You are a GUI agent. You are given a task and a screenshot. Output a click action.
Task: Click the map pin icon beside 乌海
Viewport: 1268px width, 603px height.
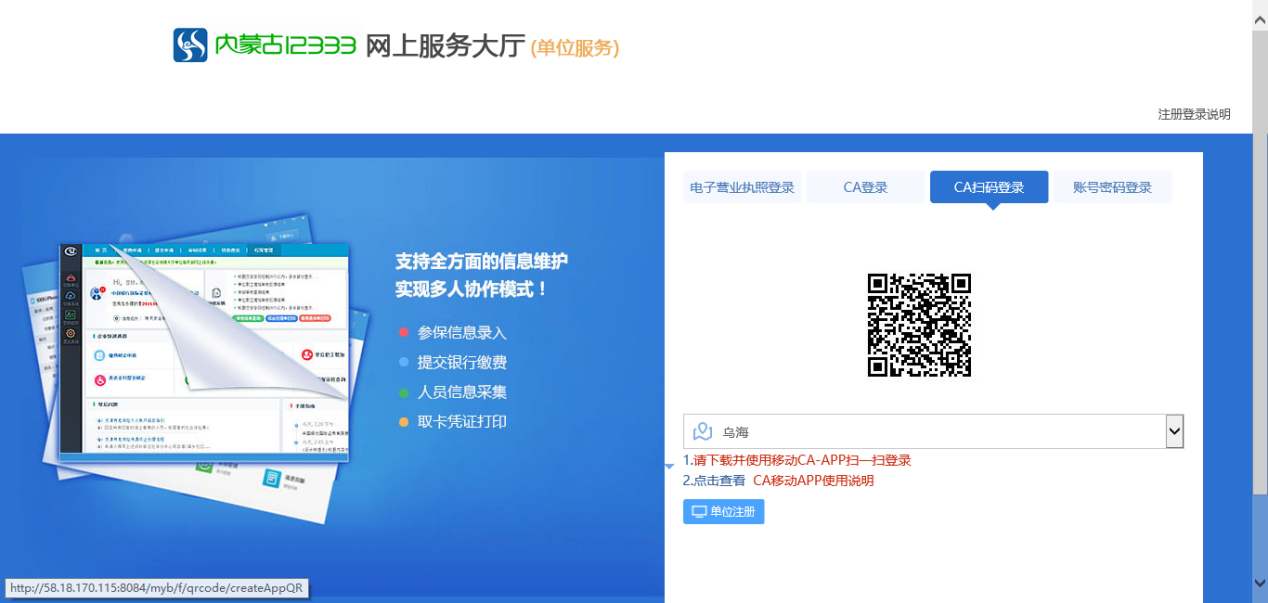tap(703, 432)
